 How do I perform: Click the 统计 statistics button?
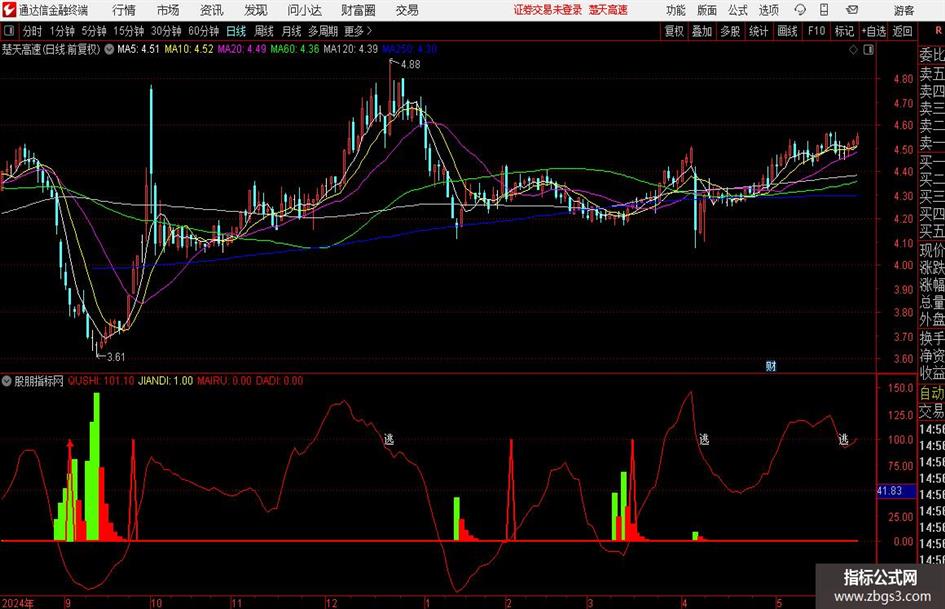pyautogui.click(x=758, y=31)
